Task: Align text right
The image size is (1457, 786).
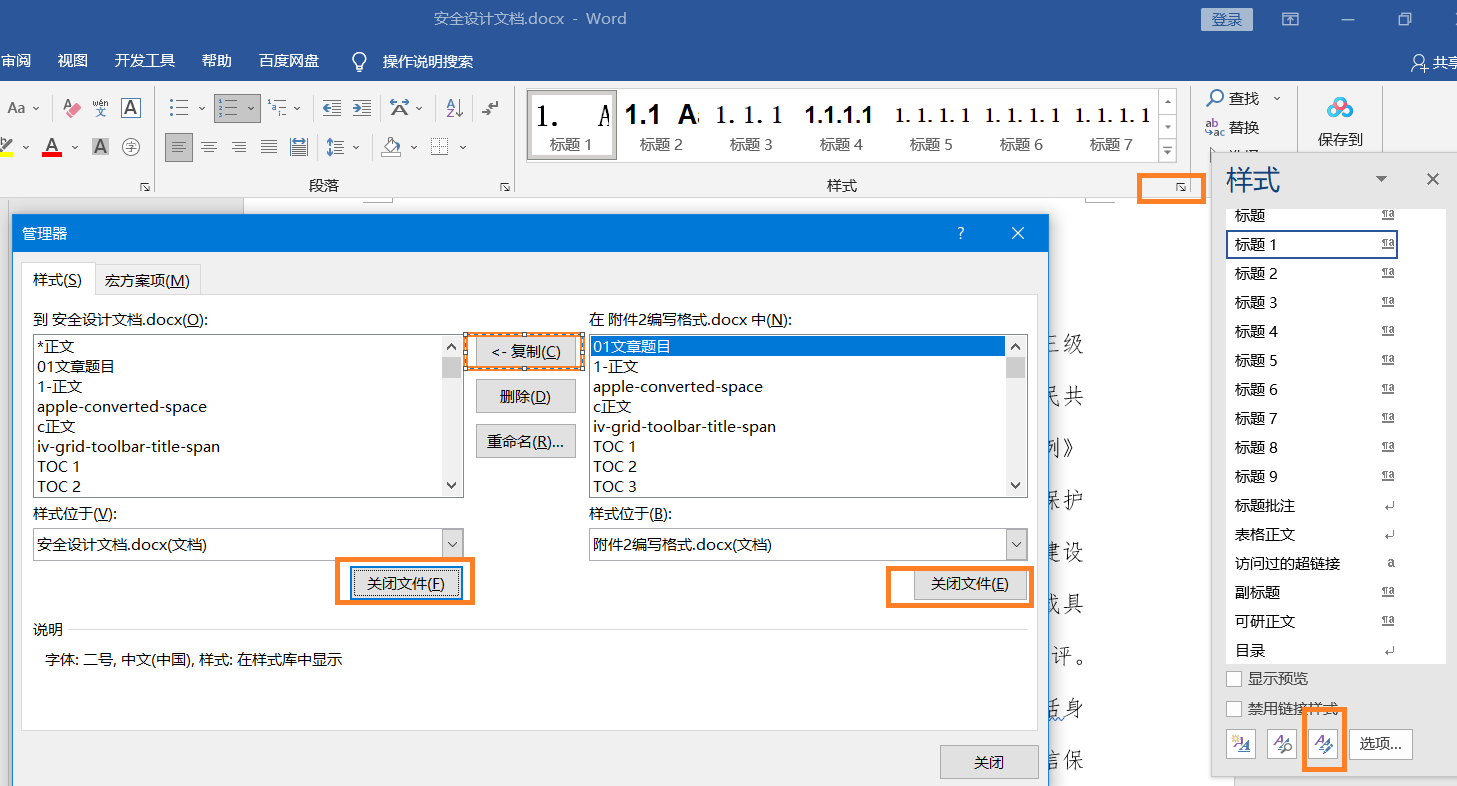Action: coord(239,147)
